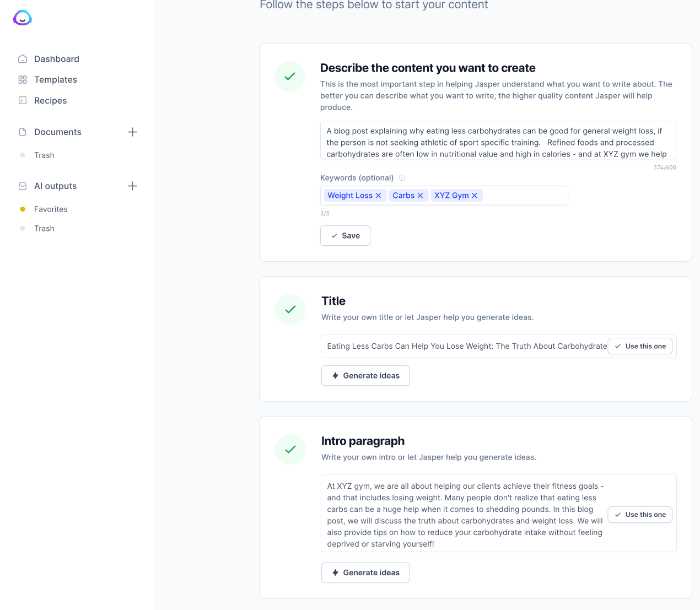This screenshot has height=610, width=700.
Task: Click the plus icon beside Documents
Action: point(132,132)
